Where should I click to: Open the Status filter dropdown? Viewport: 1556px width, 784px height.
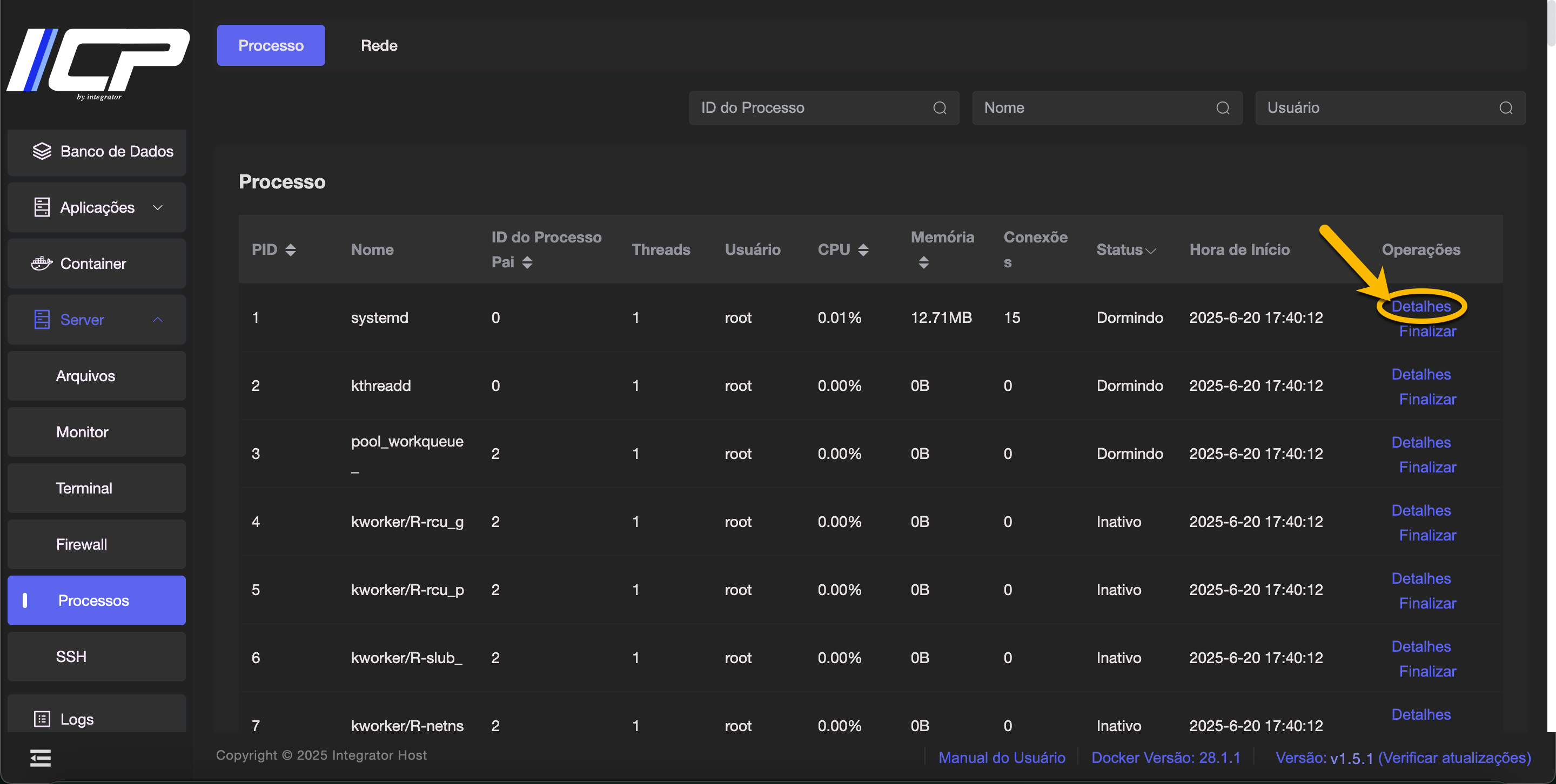click(1151, 251)
